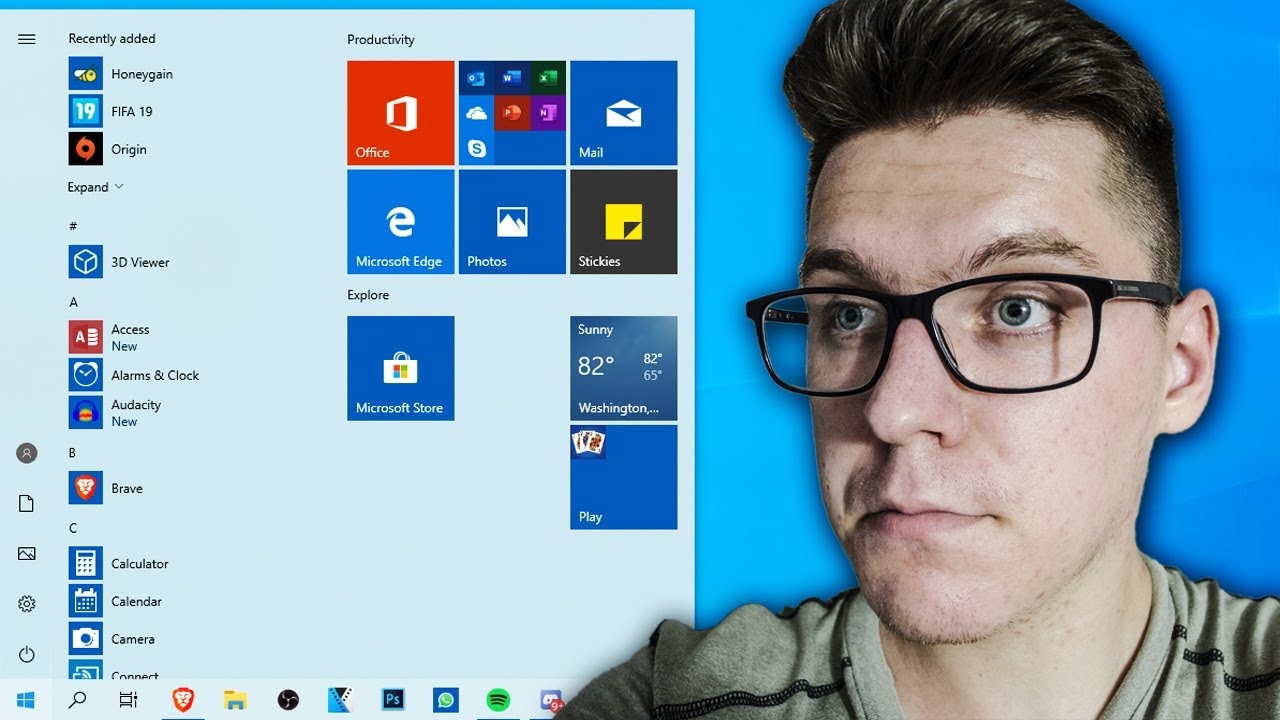Click the Windows Start button
1280x720 pixels.
(26, 699)
